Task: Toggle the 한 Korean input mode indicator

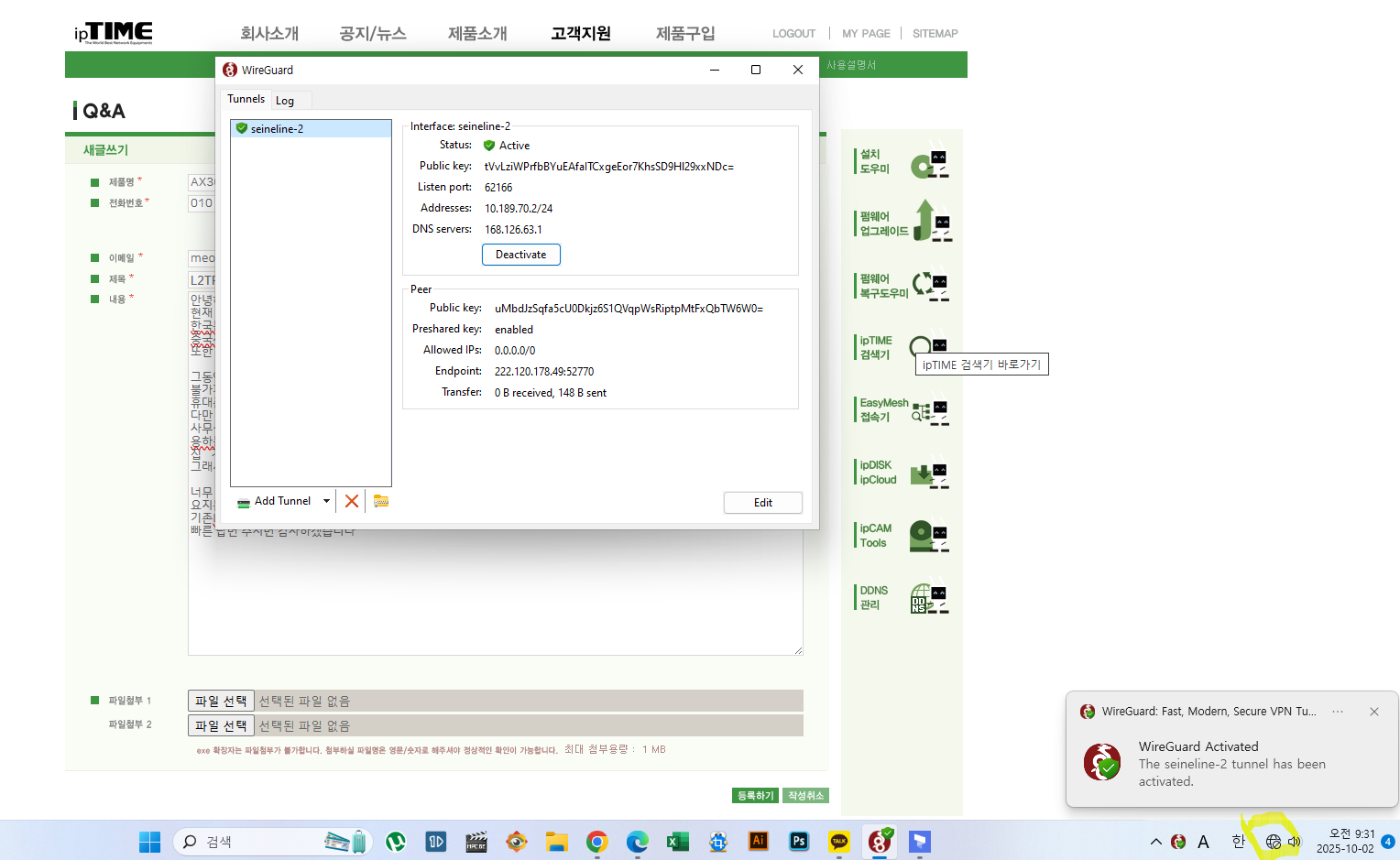Action: point(1239,842)
